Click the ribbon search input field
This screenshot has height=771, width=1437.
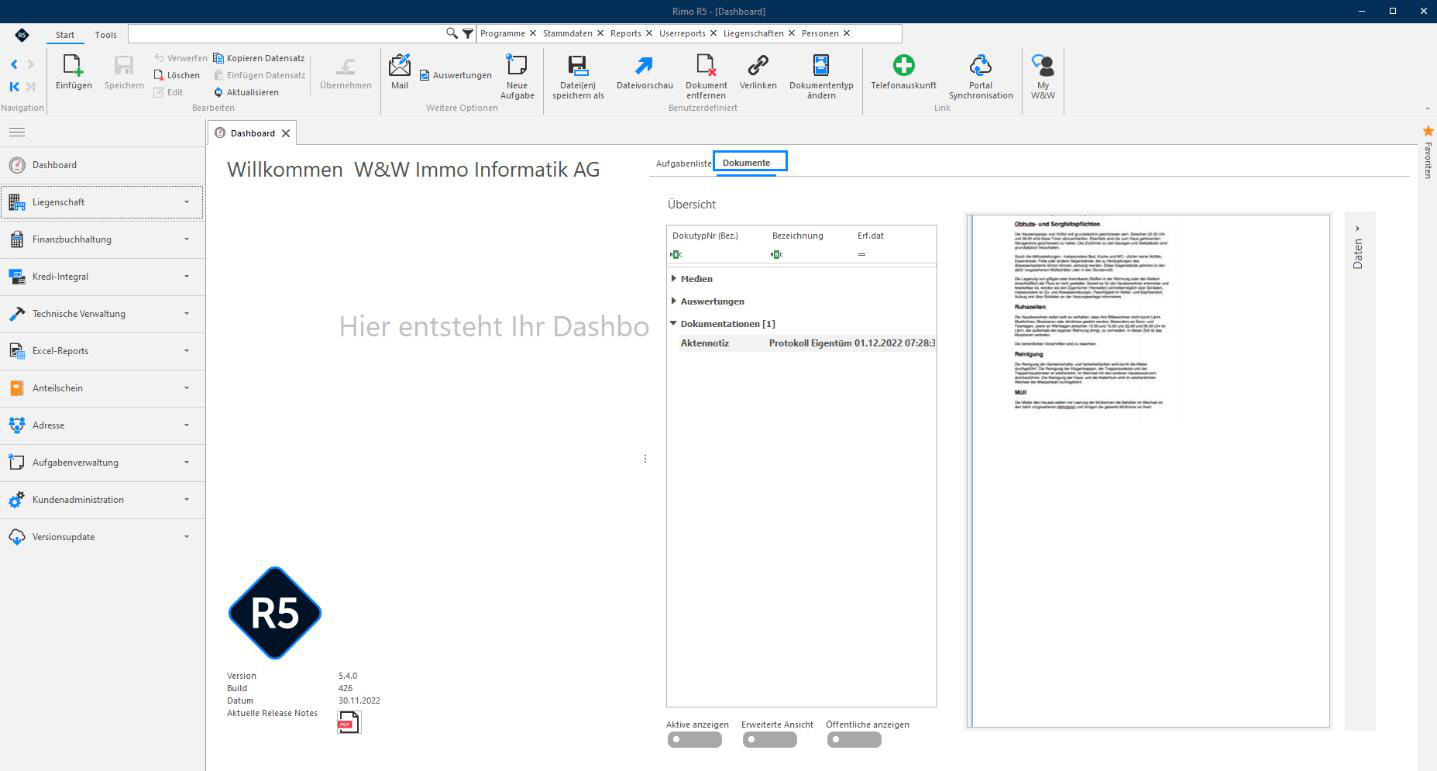coord(286,33)
